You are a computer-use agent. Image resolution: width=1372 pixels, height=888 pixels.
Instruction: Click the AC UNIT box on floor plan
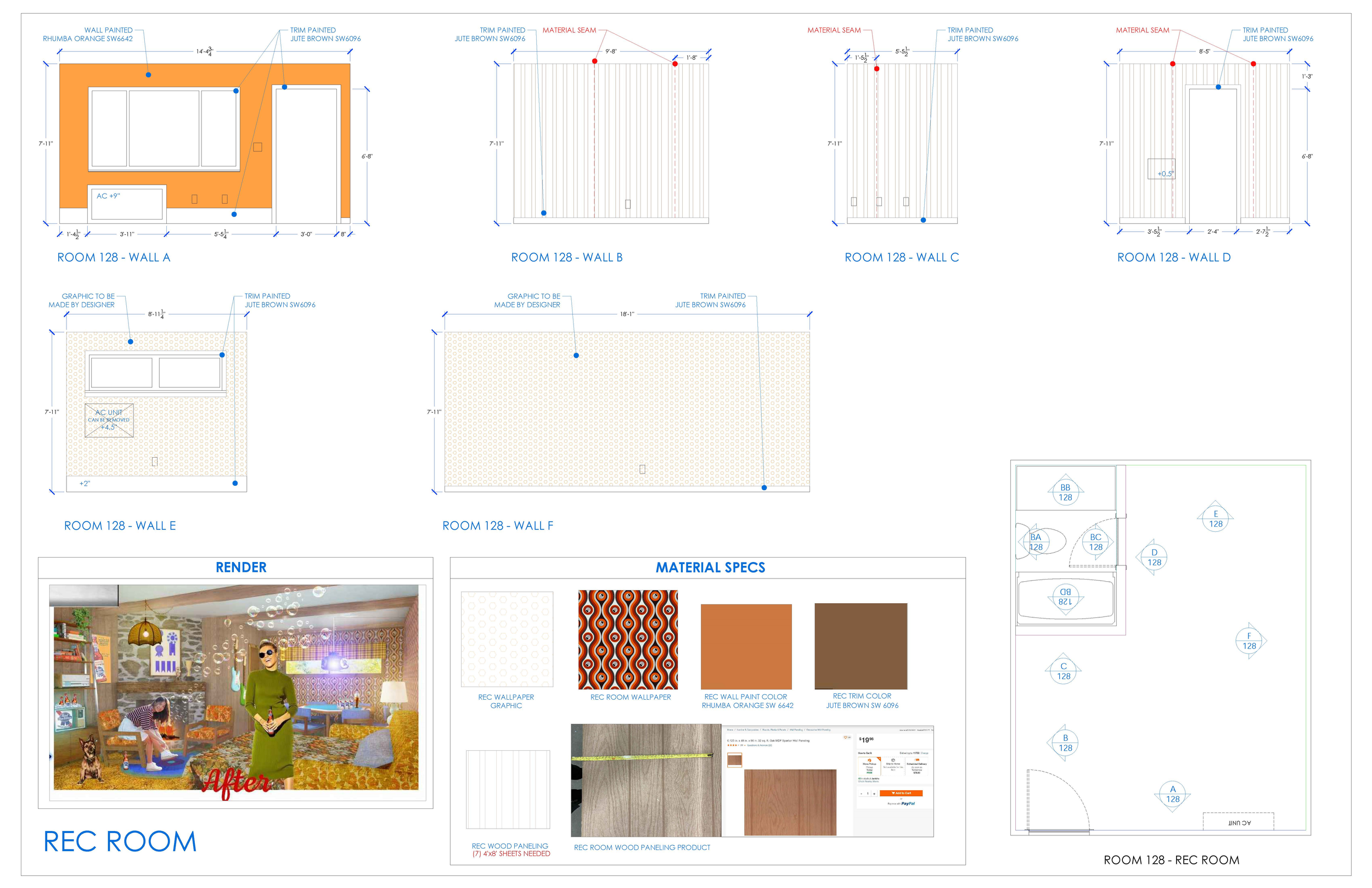(x=1238, y=821)
